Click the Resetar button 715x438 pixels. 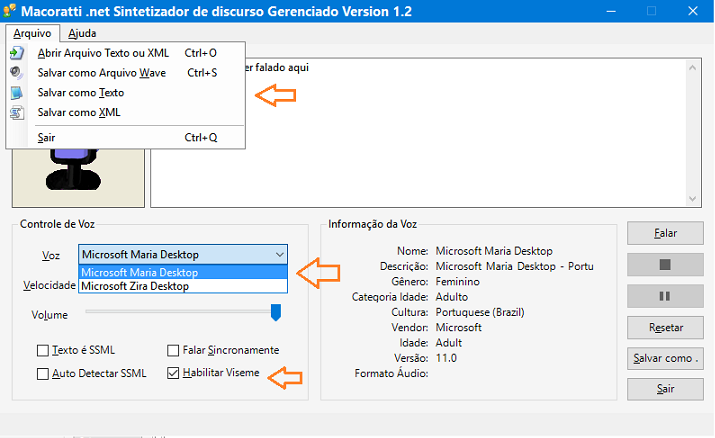665,327
